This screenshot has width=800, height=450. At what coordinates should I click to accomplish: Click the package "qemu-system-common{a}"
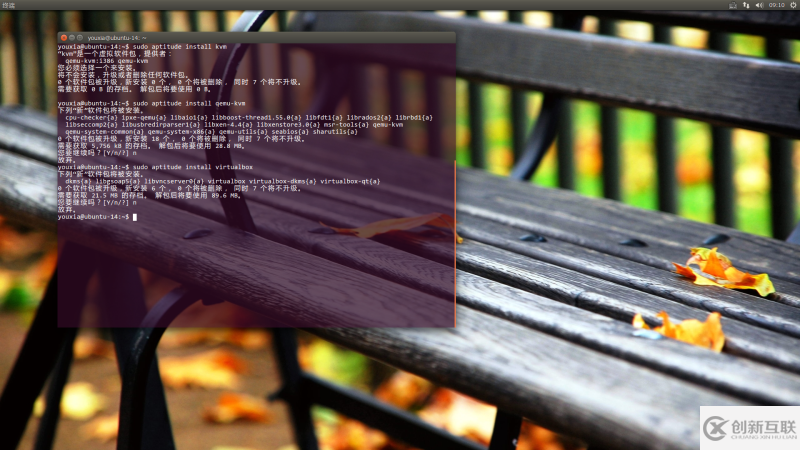click(107, 132)
